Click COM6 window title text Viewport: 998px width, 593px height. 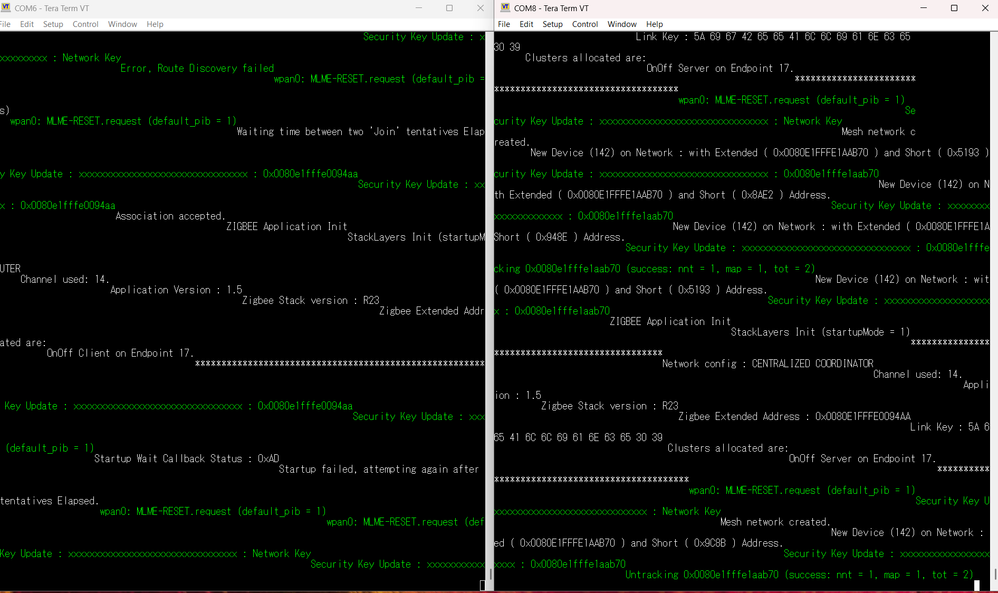pos(52,8)
